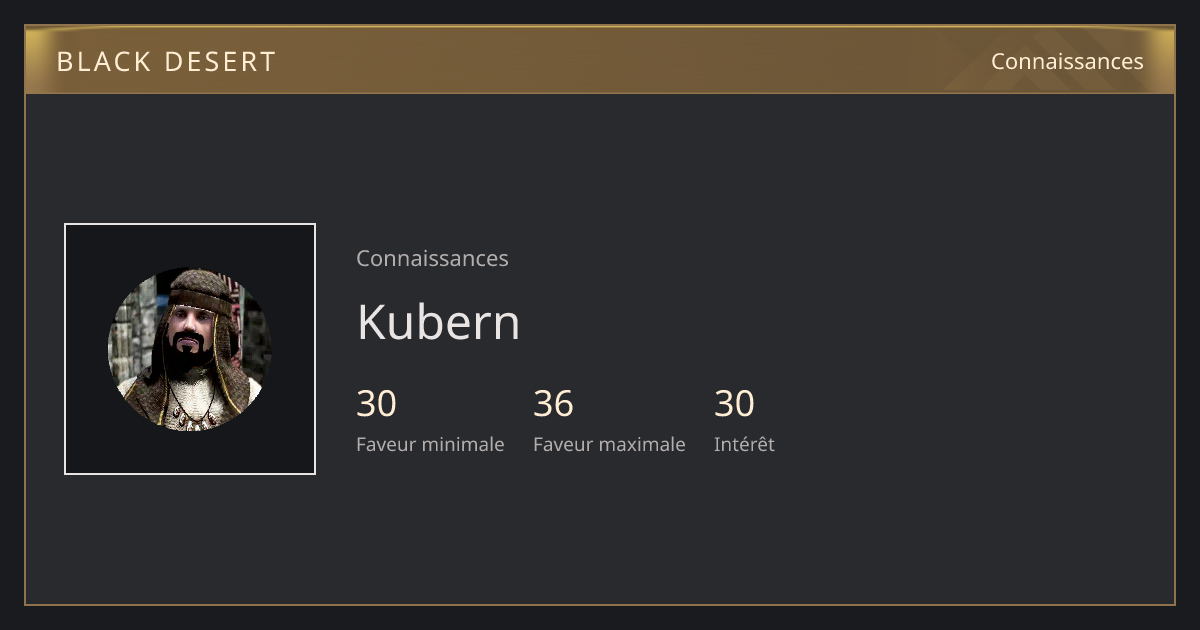Image resolution: width=1200 pixels, height=630 pixels.
Task: Click the Faveur minimale value 30
Action: click(x=376, y=404)
